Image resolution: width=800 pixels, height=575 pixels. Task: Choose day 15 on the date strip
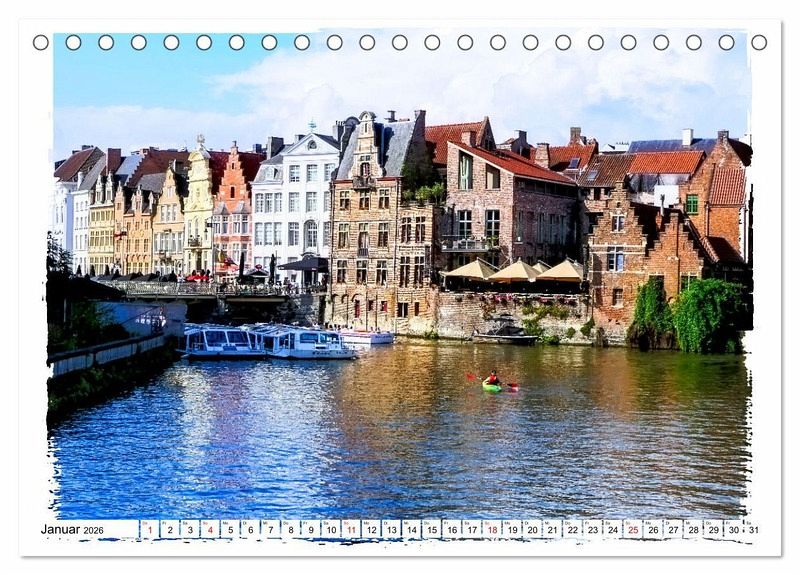(x=432, y=529)
